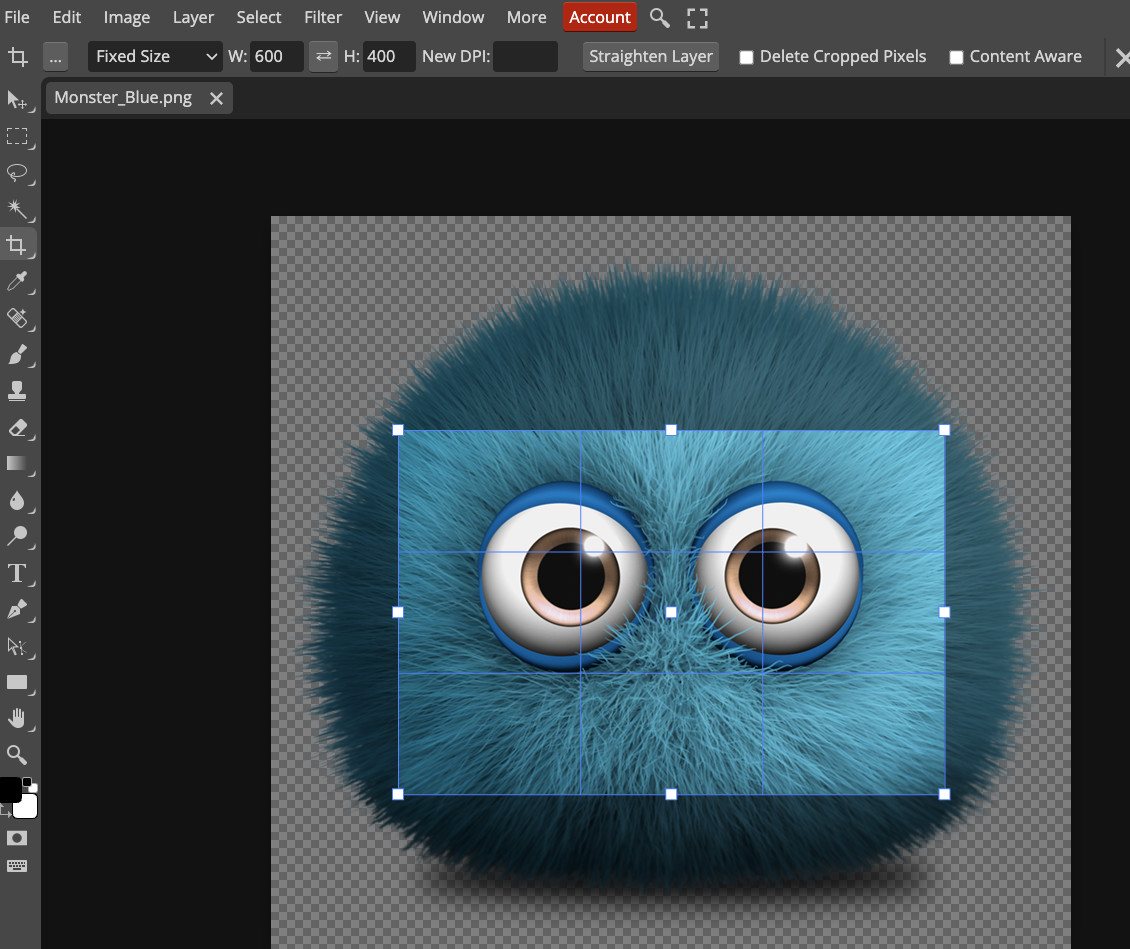The height and width of the screenshot is (949, 1130).
Task: Pick the Clone Stamp tool
Action: tap(17, 390)
